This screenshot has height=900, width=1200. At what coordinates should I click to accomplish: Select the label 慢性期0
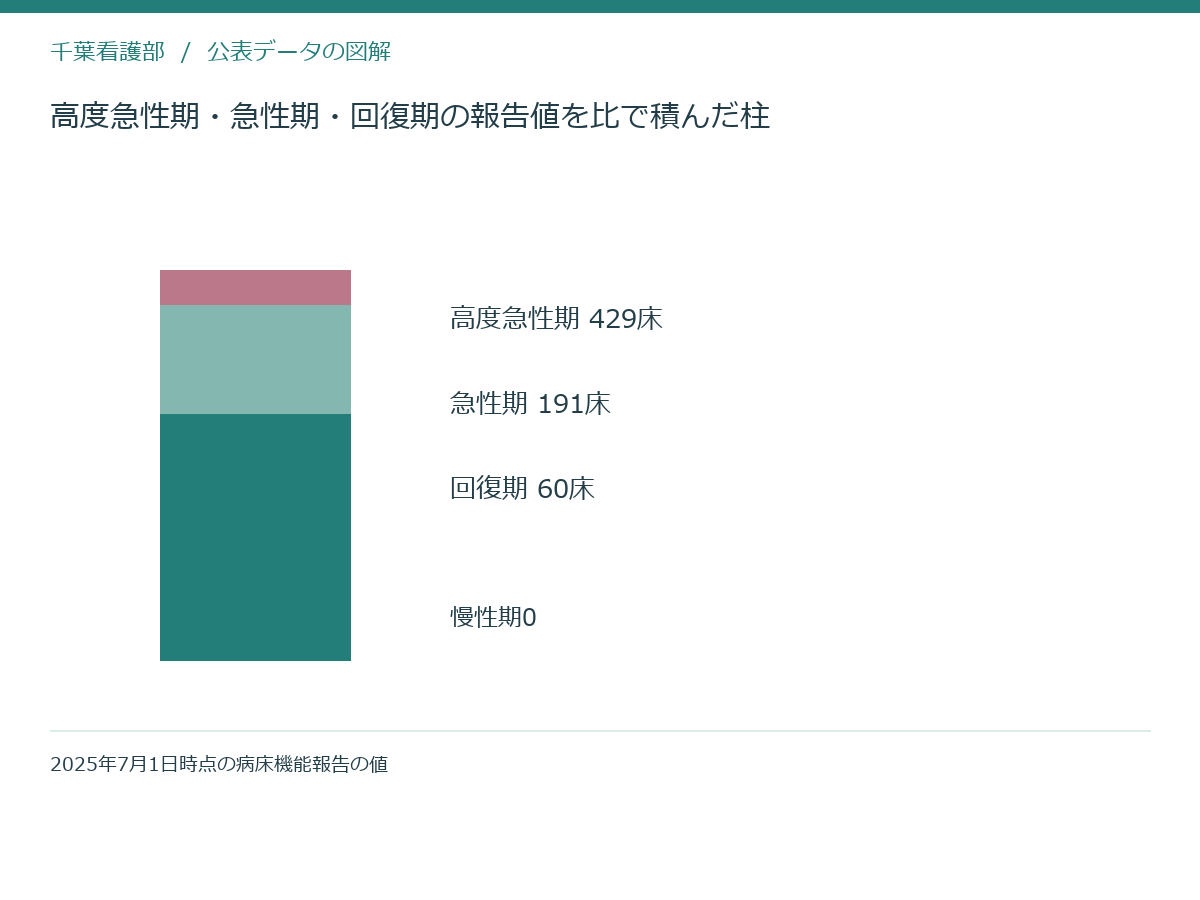(x=493, y=617)
